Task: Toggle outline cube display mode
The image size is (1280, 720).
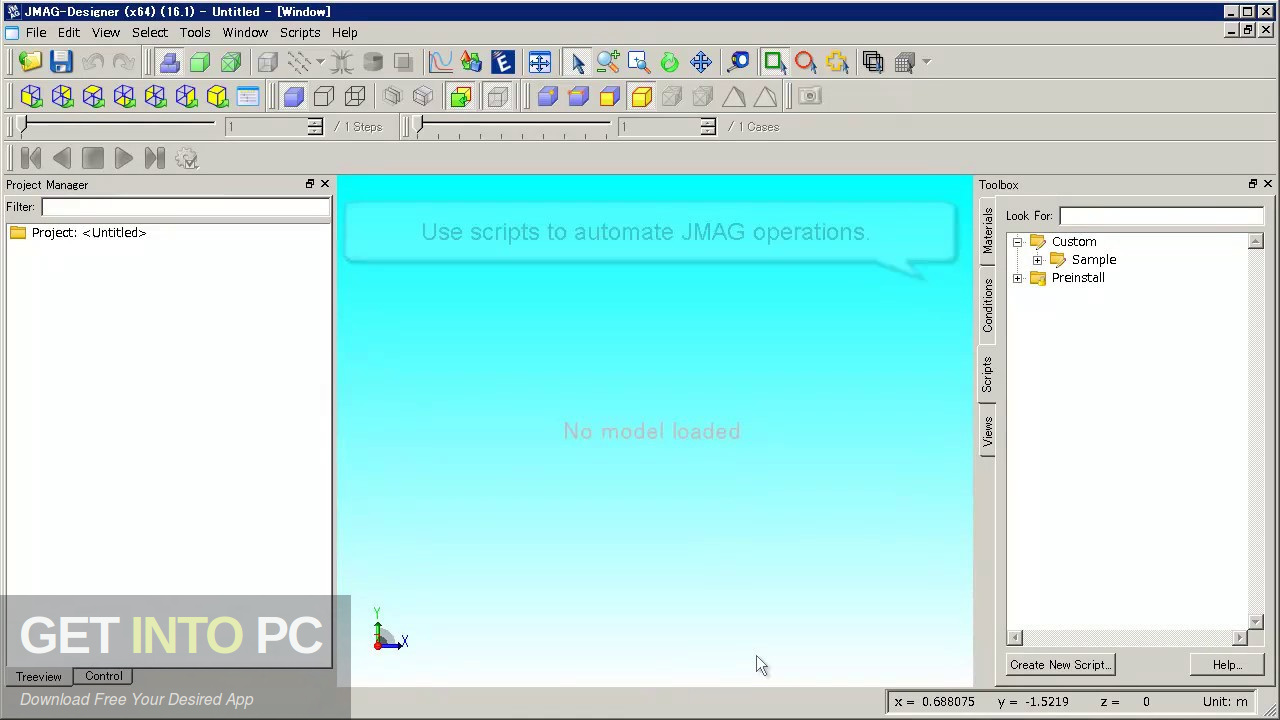Action: [x=324, y=96]
